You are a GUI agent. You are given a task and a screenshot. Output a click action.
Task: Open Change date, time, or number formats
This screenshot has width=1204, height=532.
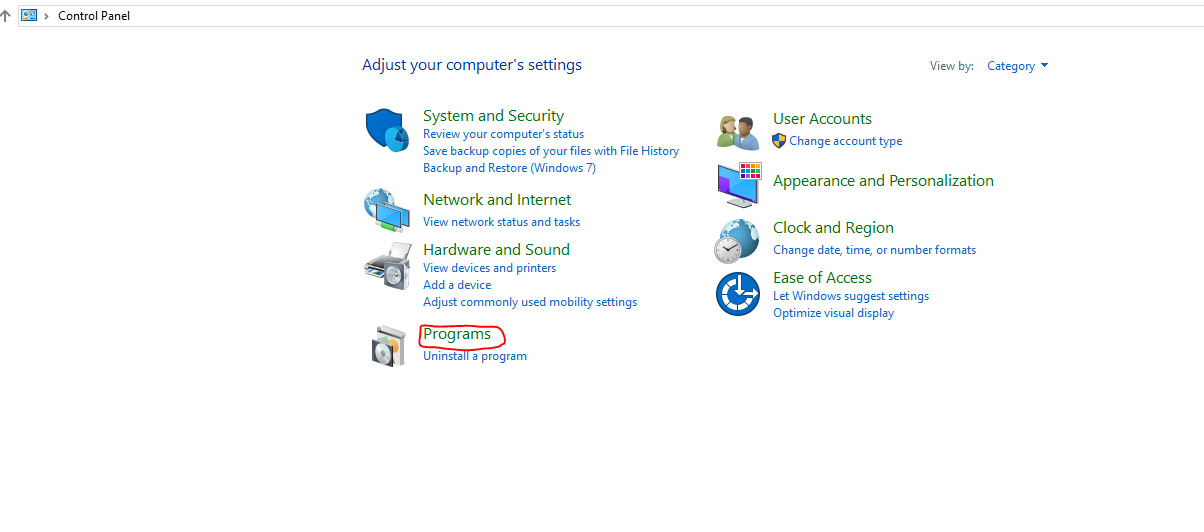[x=874, y=250]
